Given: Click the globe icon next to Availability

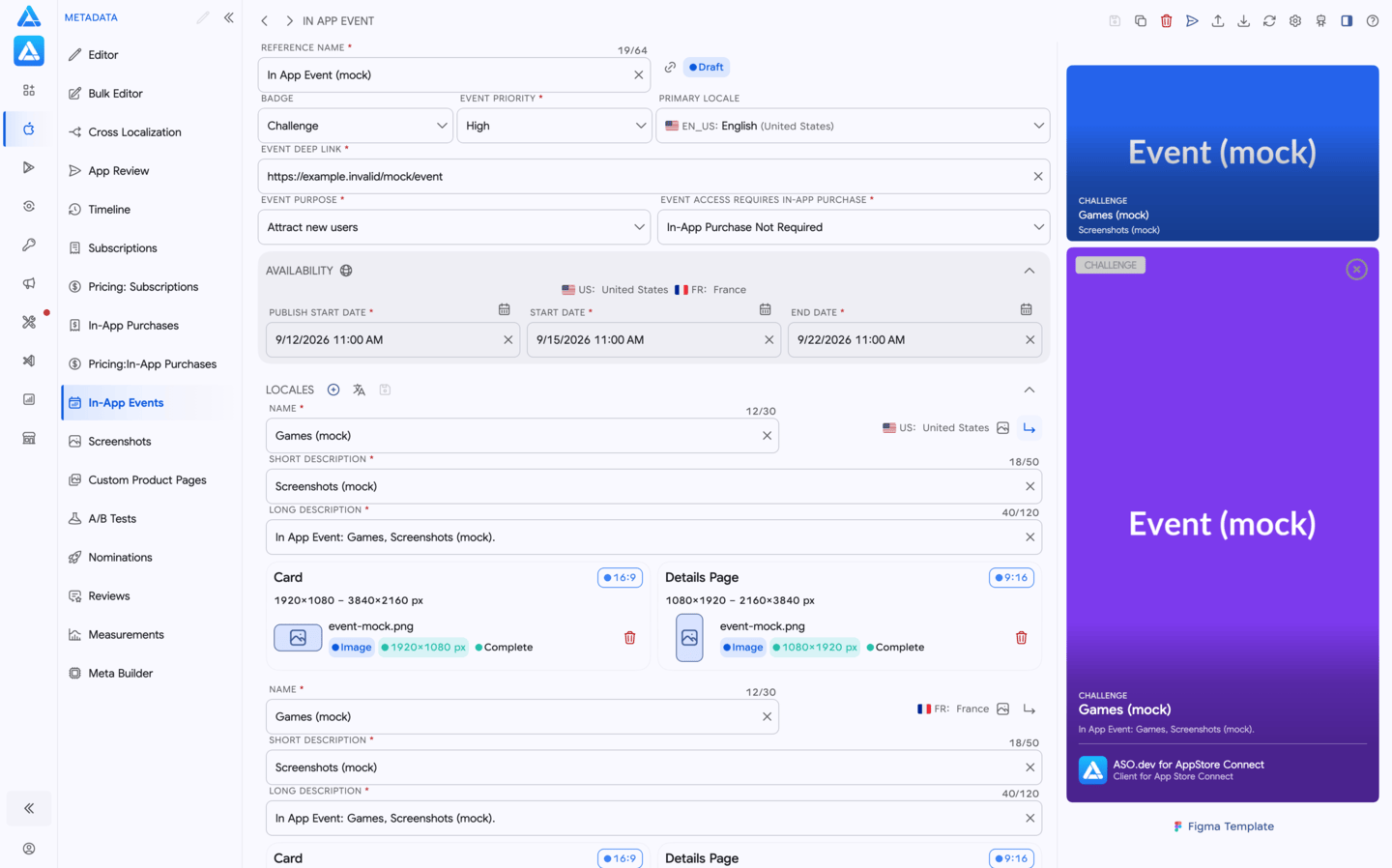Looking at the screenshot, I should click(x=346, y=271).
